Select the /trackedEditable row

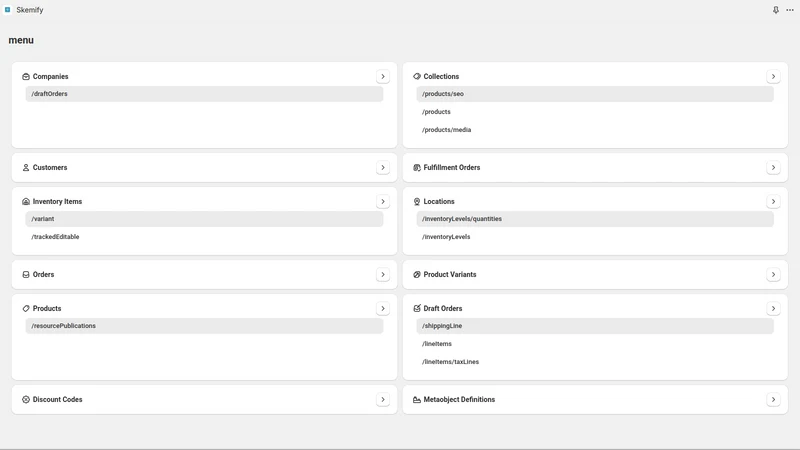(204, 237)
